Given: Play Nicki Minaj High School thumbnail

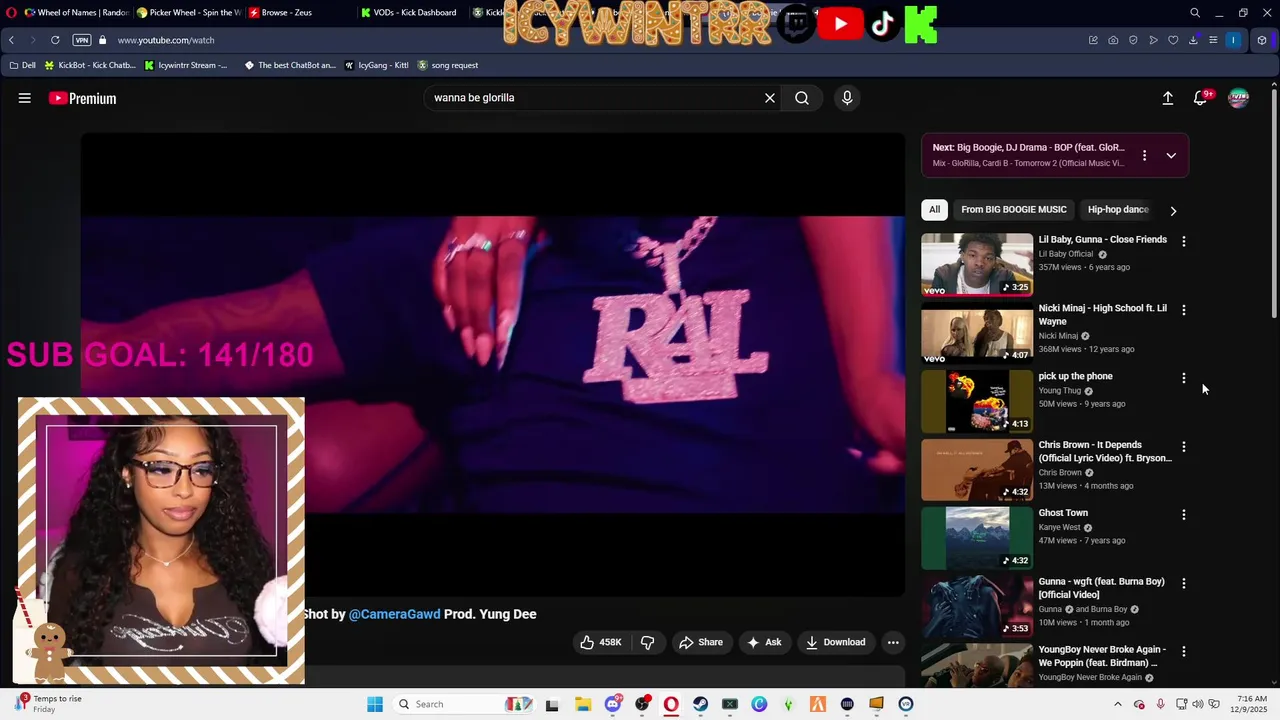Looking at the screenshot, I should (x=977, y=333).
